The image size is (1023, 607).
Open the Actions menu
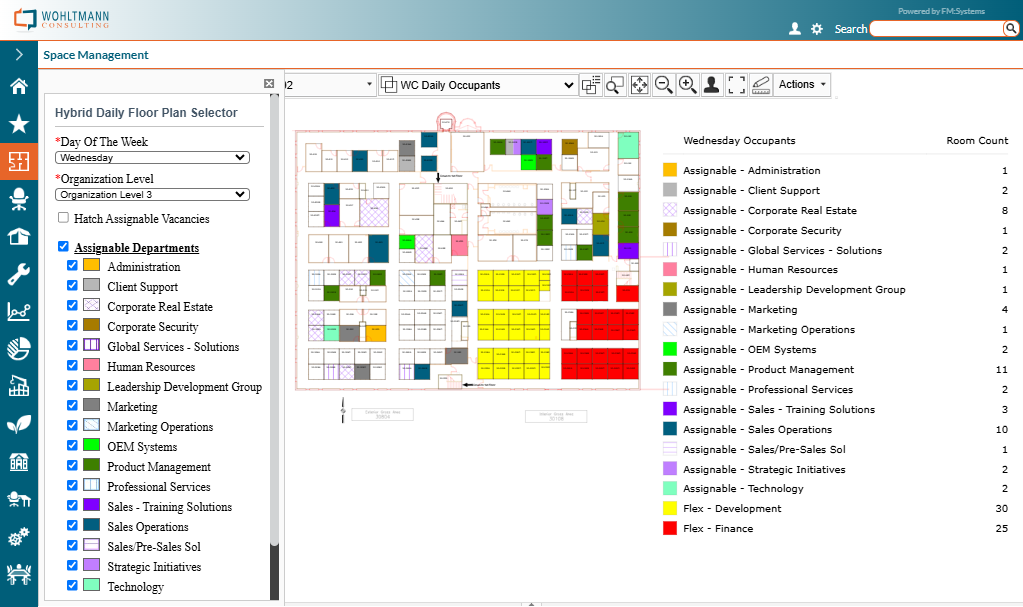point(803,85)
